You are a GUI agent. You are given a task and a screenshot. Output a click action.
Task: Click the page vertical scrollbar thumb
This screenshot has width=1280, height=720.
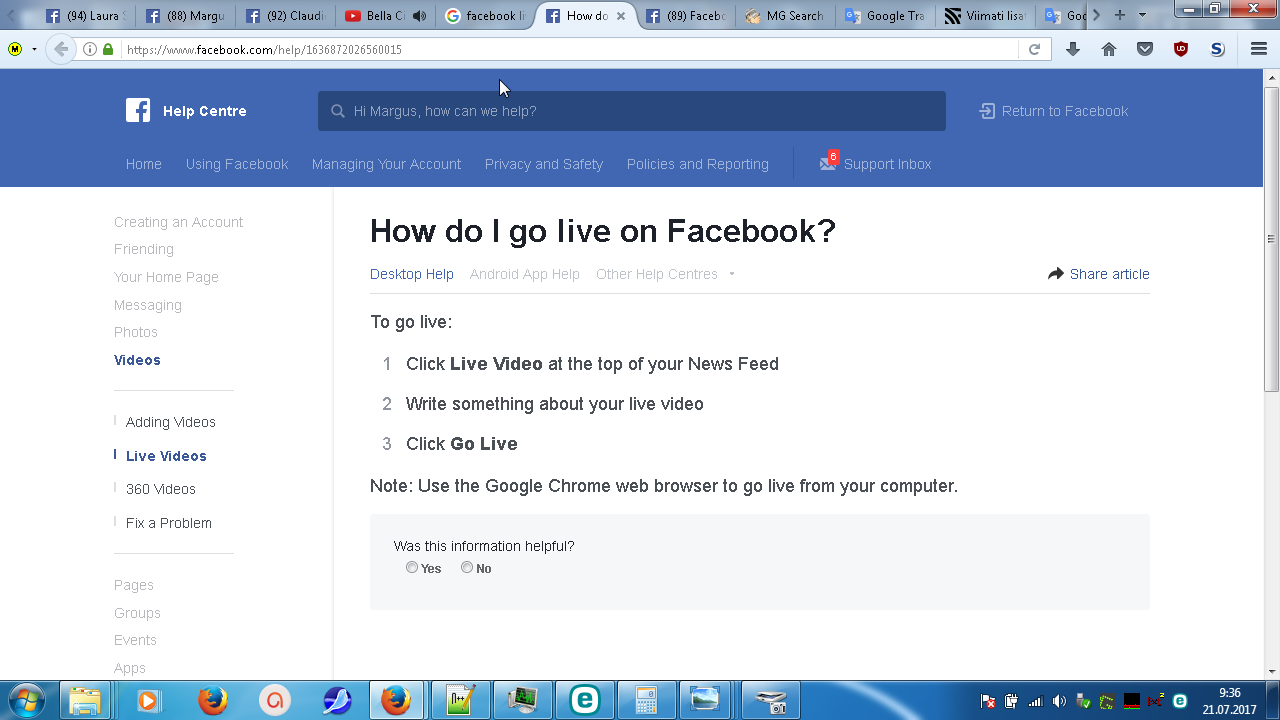[1272, 239]
